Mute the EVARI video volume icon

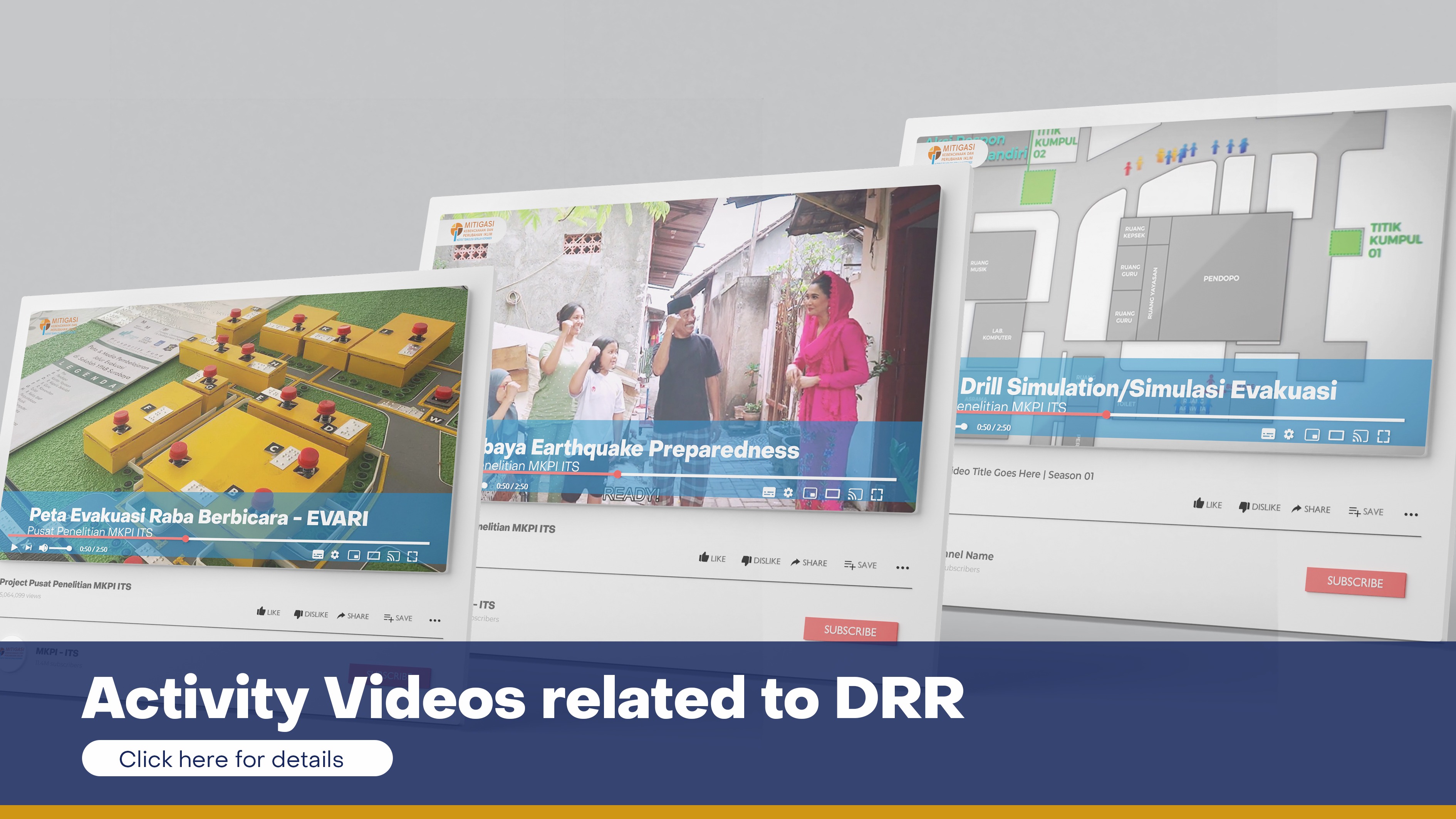tap(43, 548)
